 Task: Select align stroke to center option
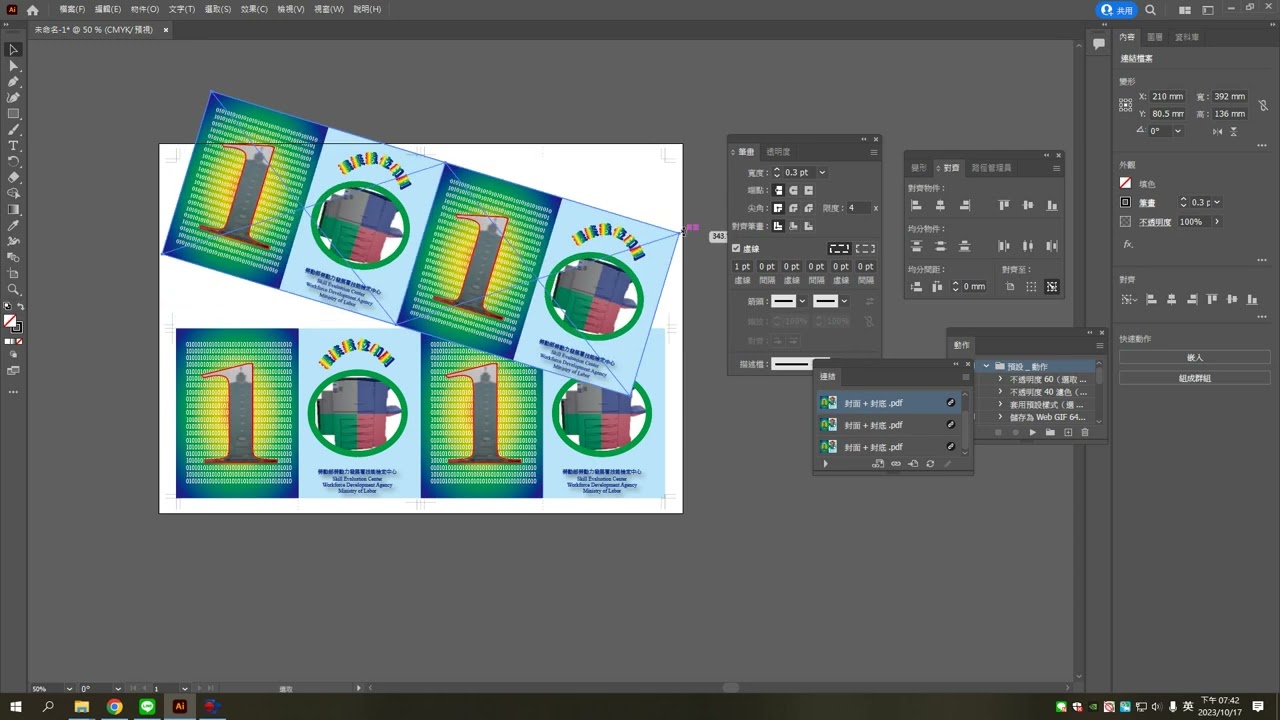click(779, 226)
